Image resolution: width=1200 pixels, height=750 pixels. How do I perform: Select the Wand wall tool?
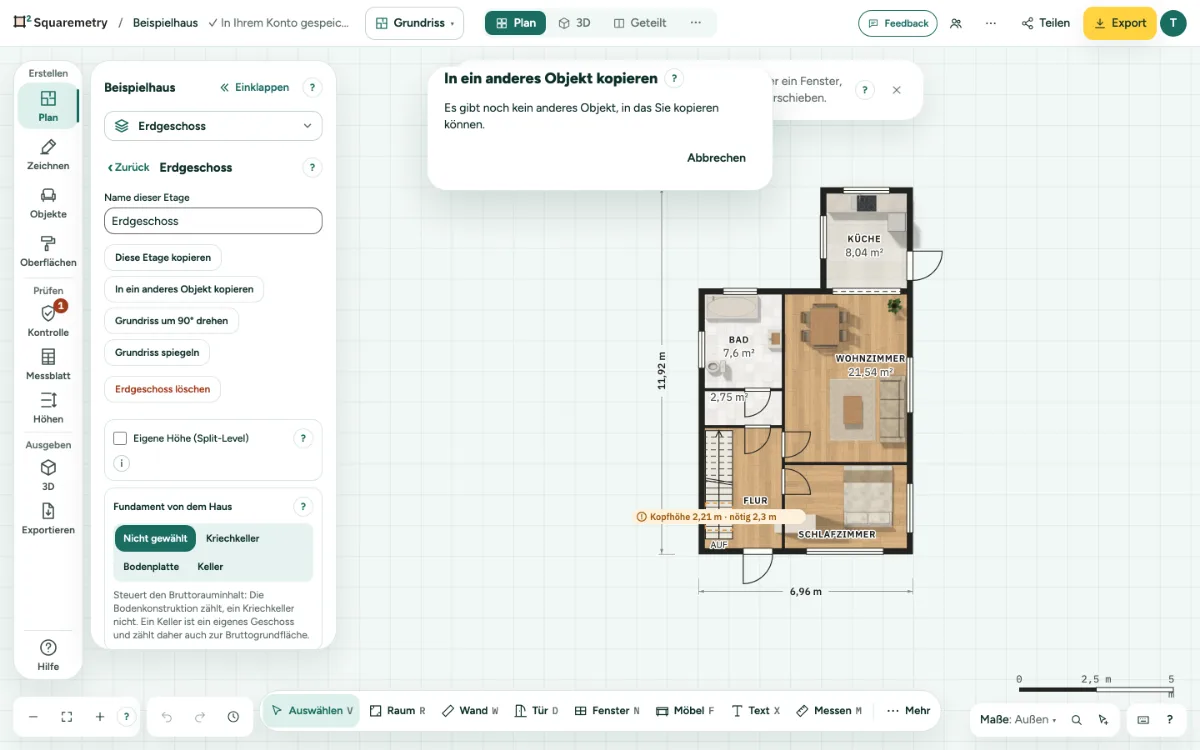[470, 711]
